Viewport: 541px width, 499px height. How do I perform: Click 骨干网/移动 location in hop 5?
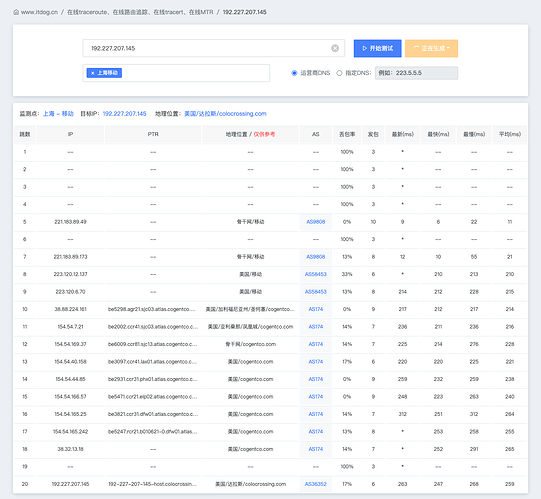pyautogui.click(x=250, y=222)
